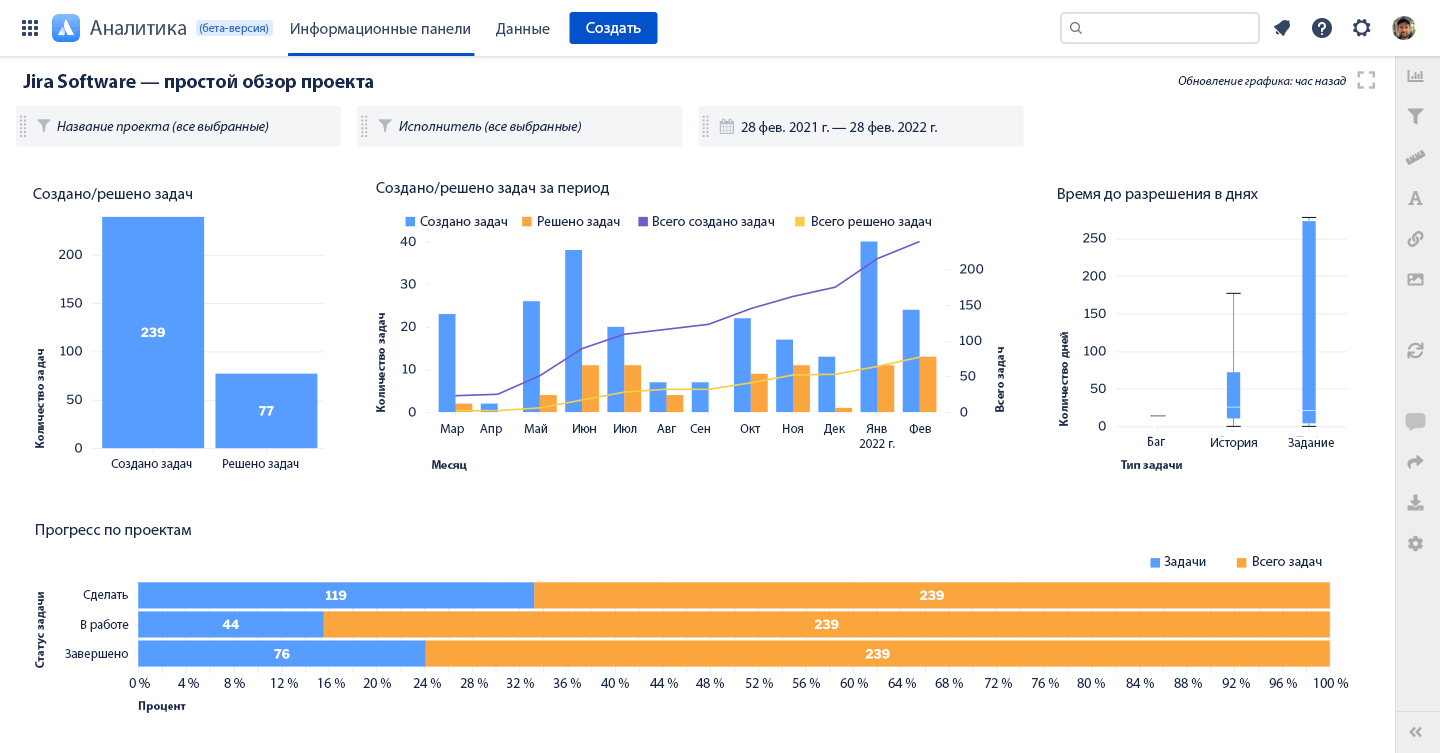
Task: Toggle 'Создано задач' legend series
Action: pyautogui.click(x=456, y=221)
